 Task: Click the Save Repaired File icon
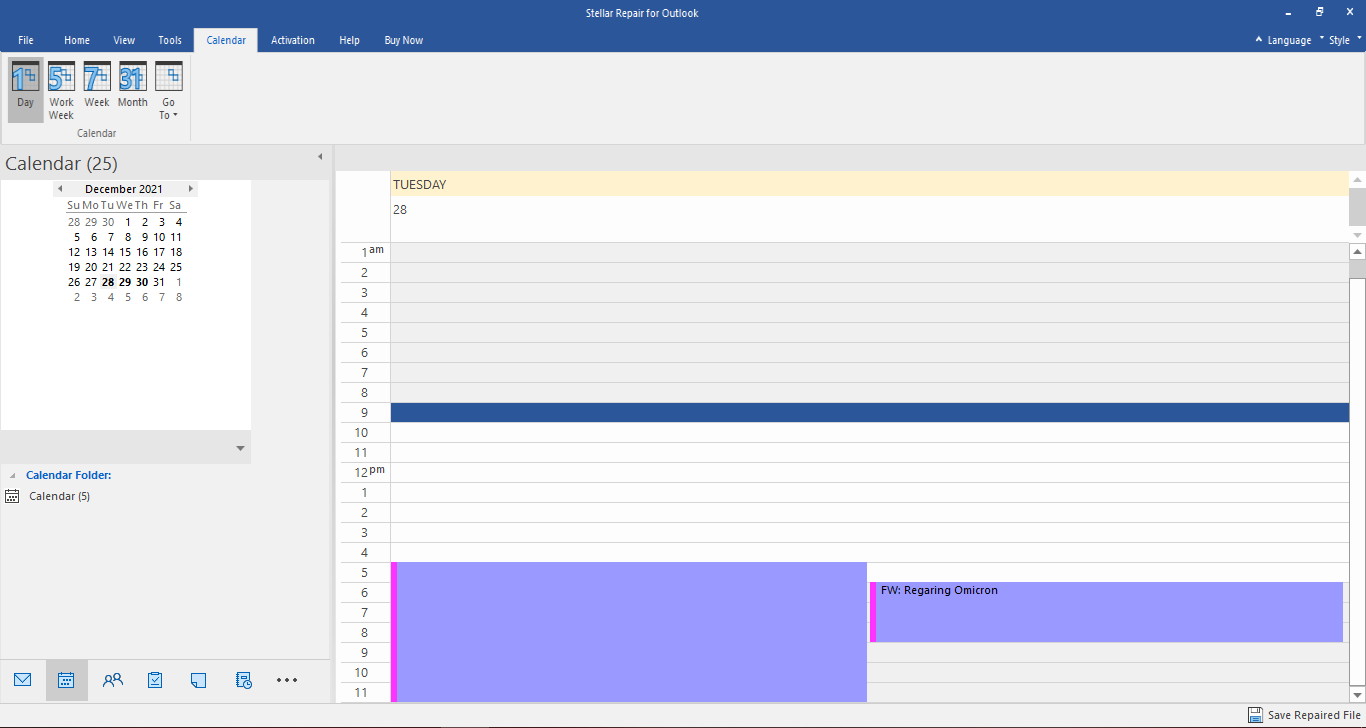(1255, 715)
